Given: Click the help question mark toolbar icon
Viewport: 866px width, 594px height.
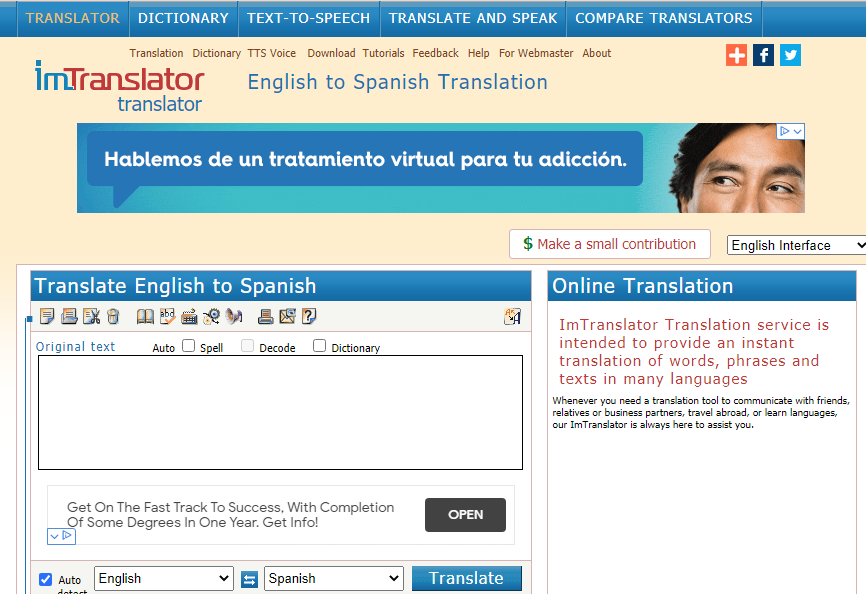Looking at the screenshot, I should (309, 317).
